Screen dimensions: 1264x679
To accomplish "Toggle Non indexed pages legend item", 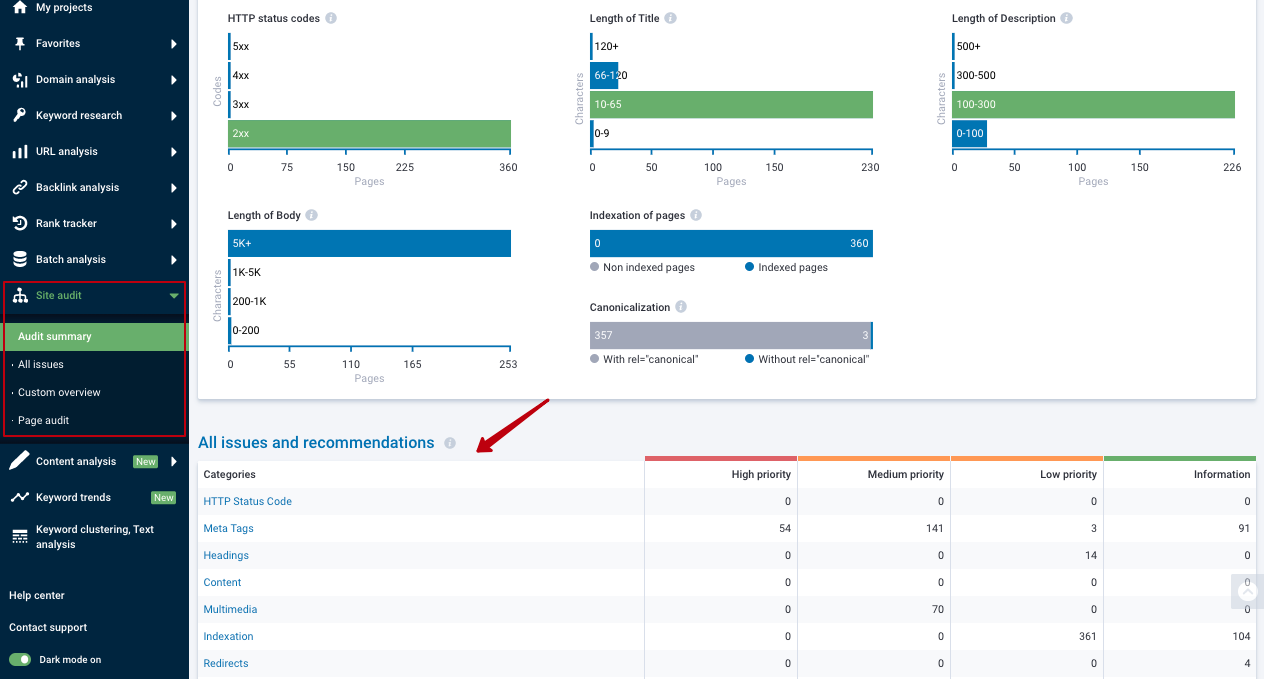I will (643, 267).
